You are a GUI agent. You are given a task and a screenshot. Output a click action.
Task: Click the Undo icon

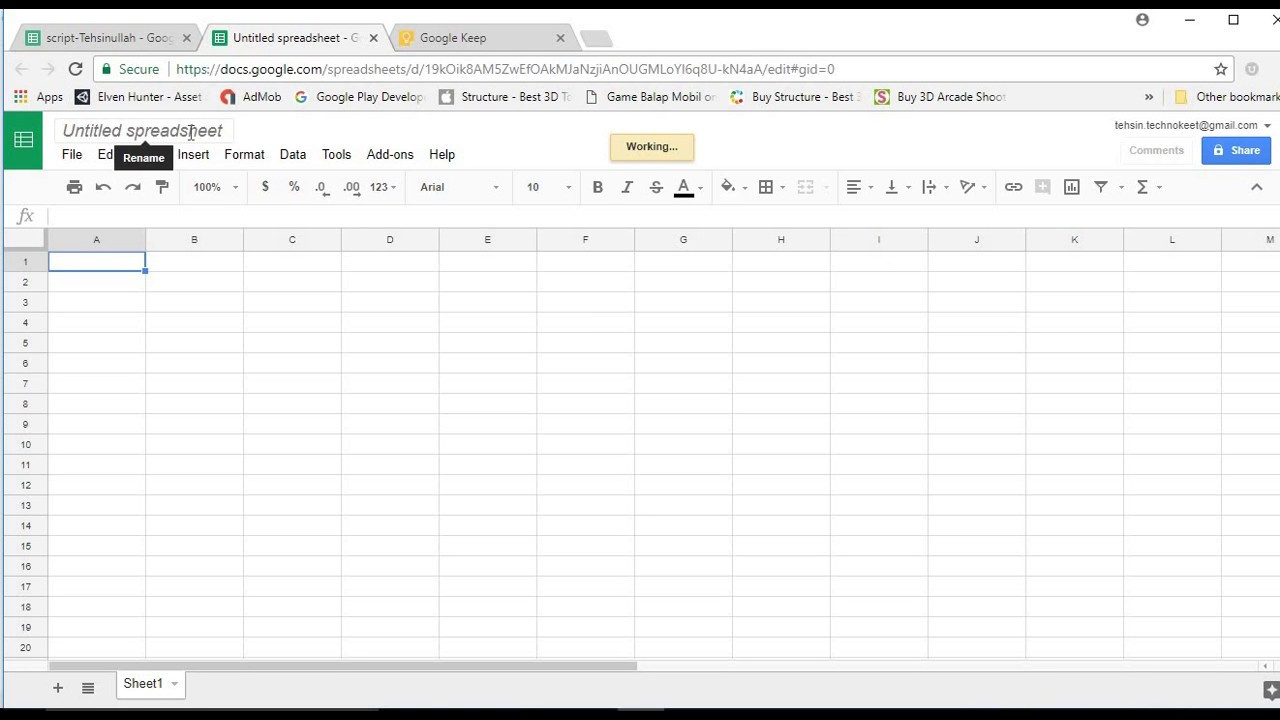click(103, 187)
